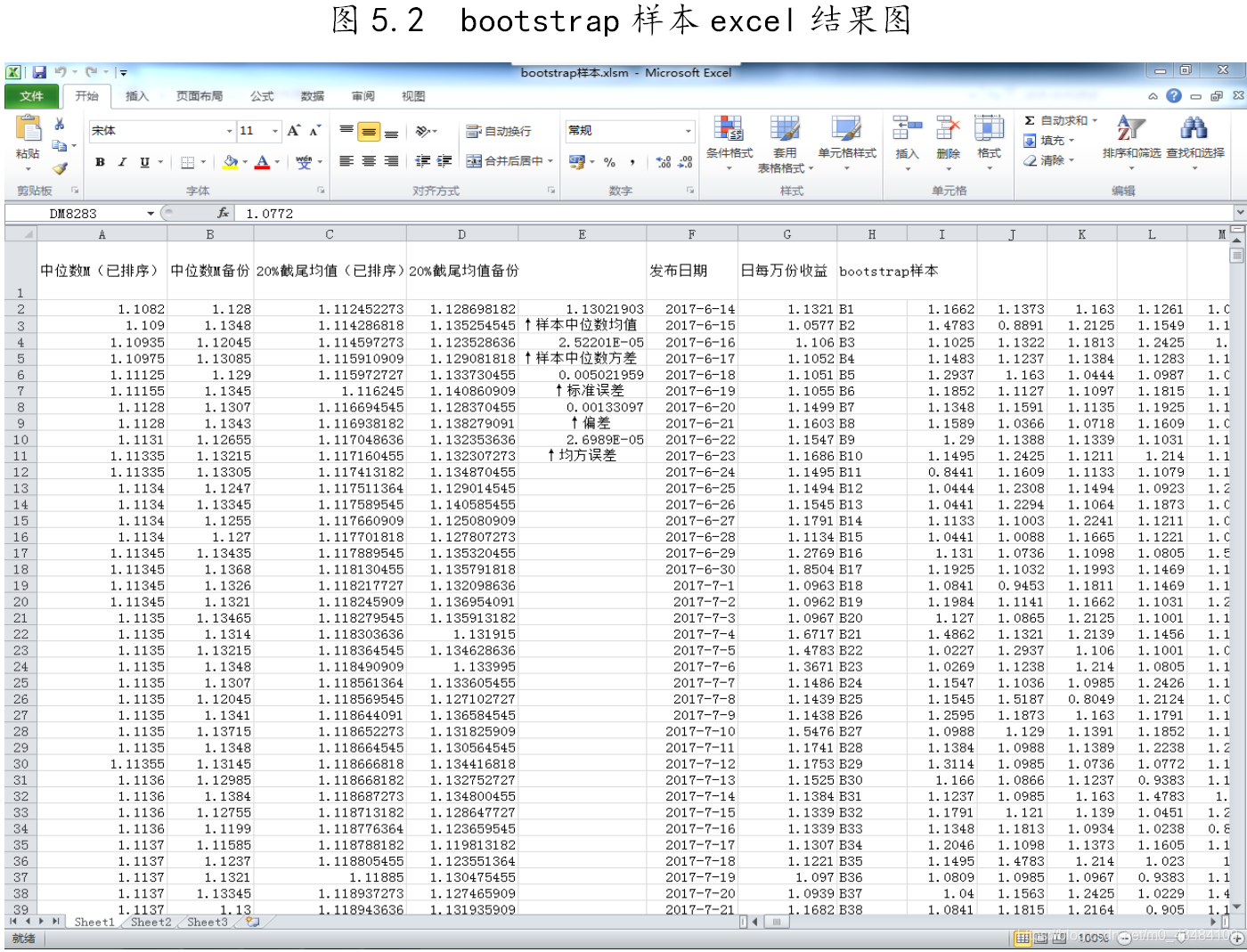Center cell text horizontally
Viewport: 1247px width, 952px height.
[x=369, y=161]
